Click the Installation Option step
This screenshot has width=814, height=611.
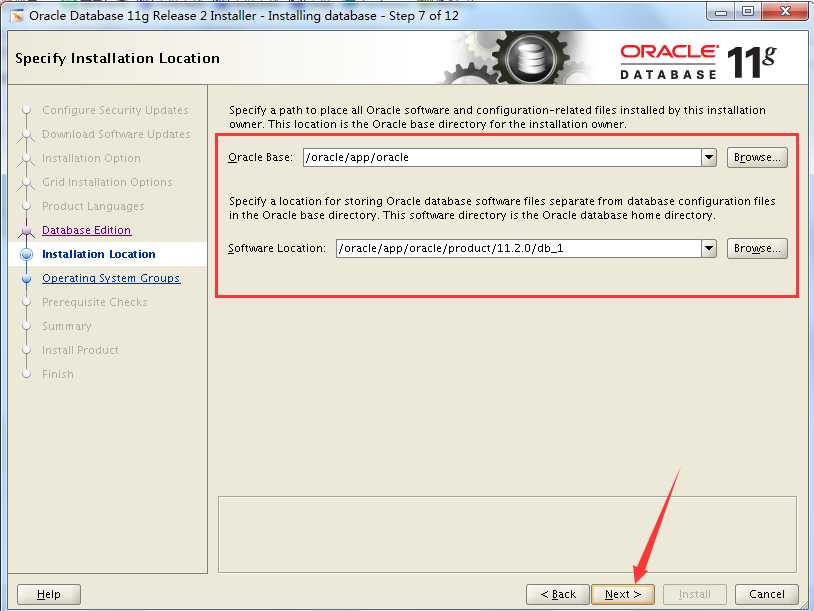(x=91, y=158)
